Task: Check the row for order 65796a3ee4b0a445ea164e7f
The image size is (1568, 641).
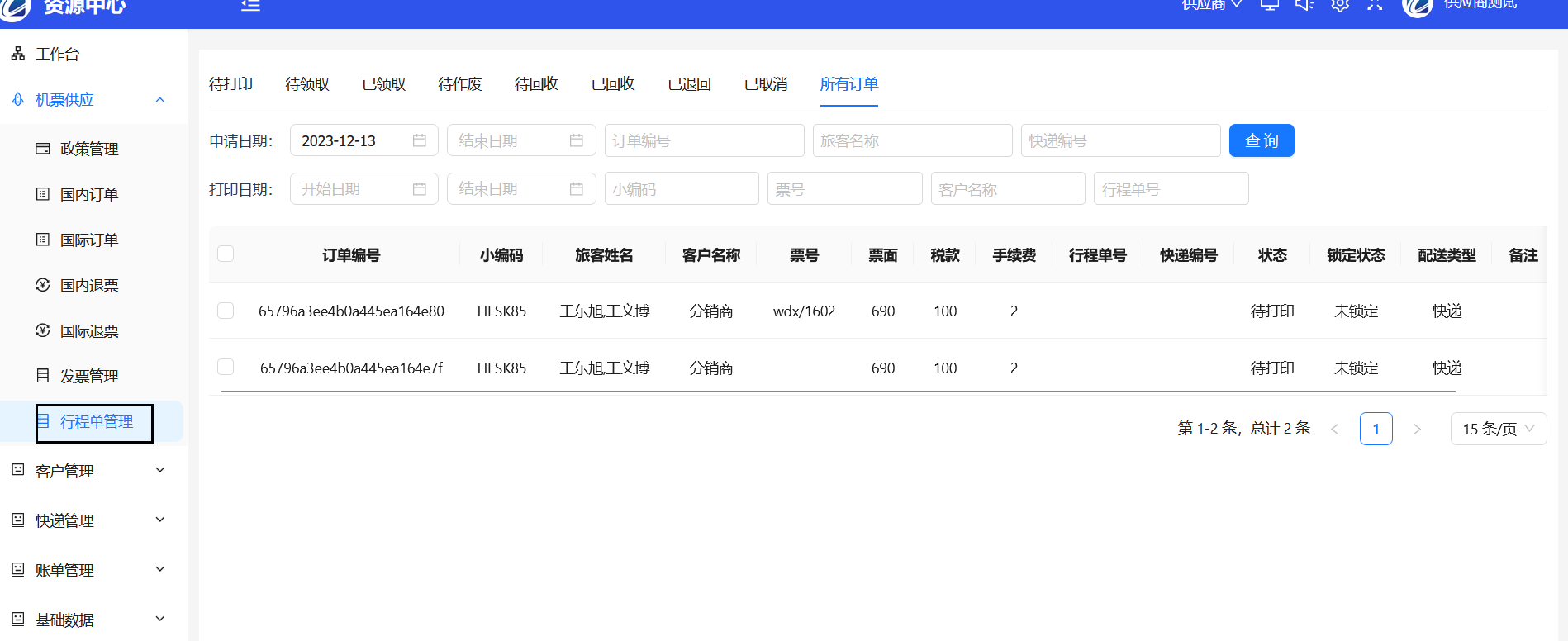Action: pyautogui.click(x=226, y=367)
